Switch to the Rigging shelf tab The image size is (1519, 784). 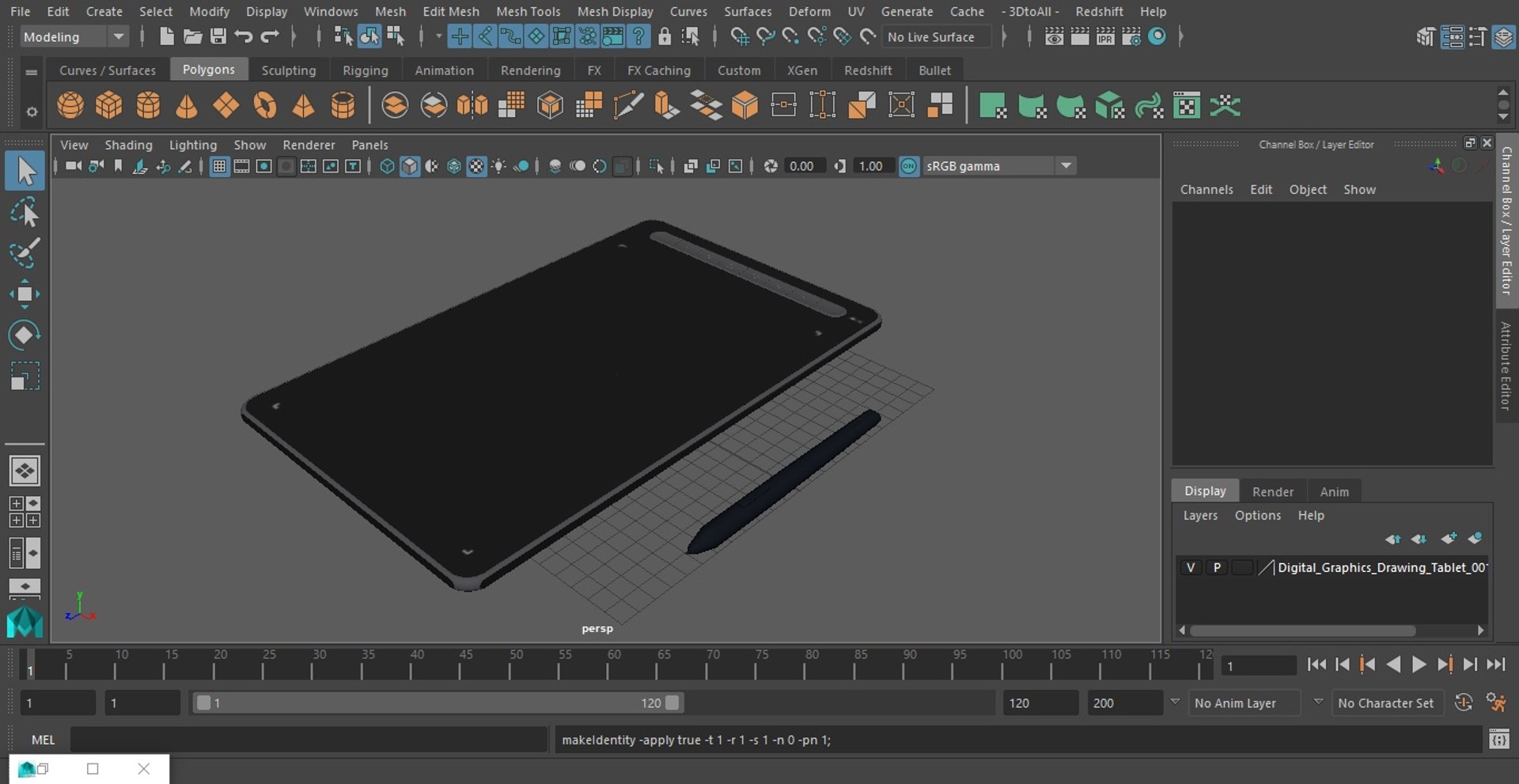365,70
